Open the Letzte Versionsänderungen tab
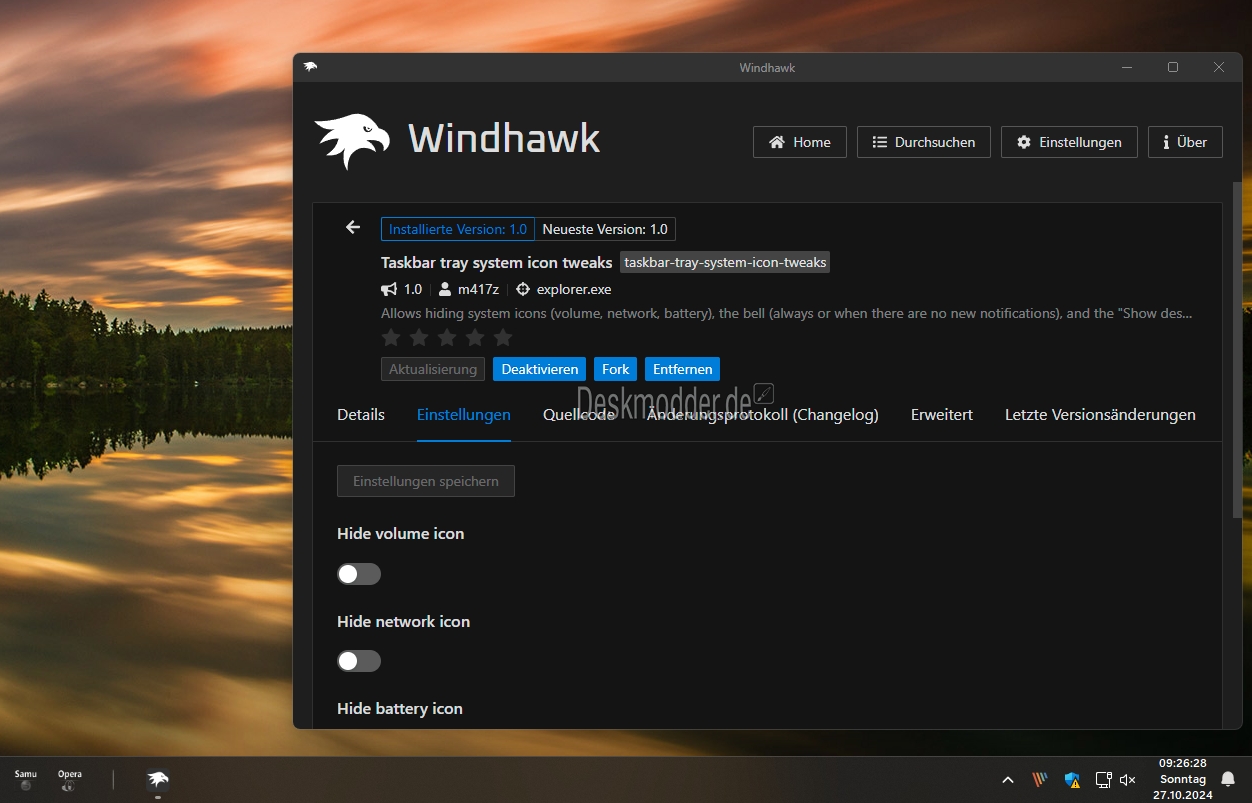This screenshot has height=803, width=1252. pyautogui.click(x=1100, y=415)
